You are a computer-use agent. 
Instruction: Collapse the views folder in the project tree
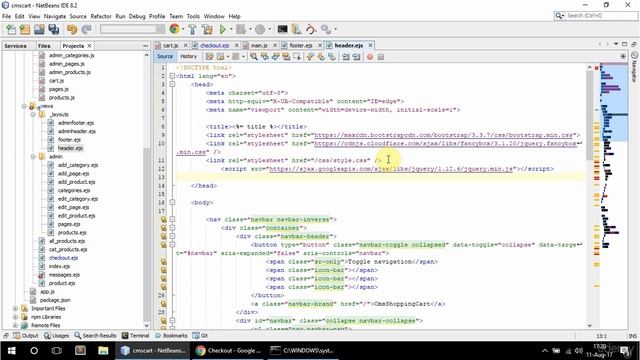tap(24, 106)
